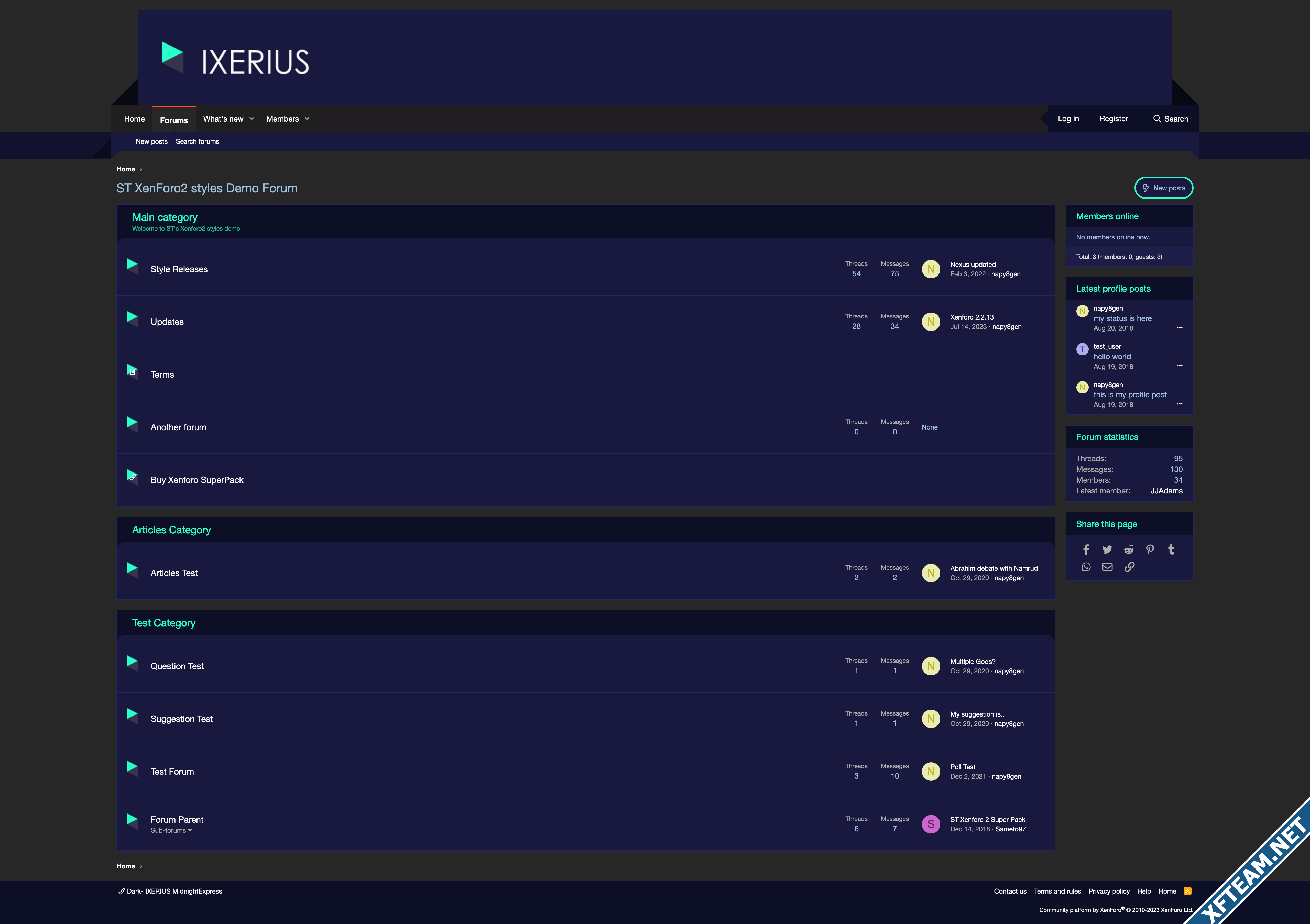Open Abrahim debate with Namrud thread
Image resolution: width=1310 pixels, height=924 pixels.
[994, 568]
